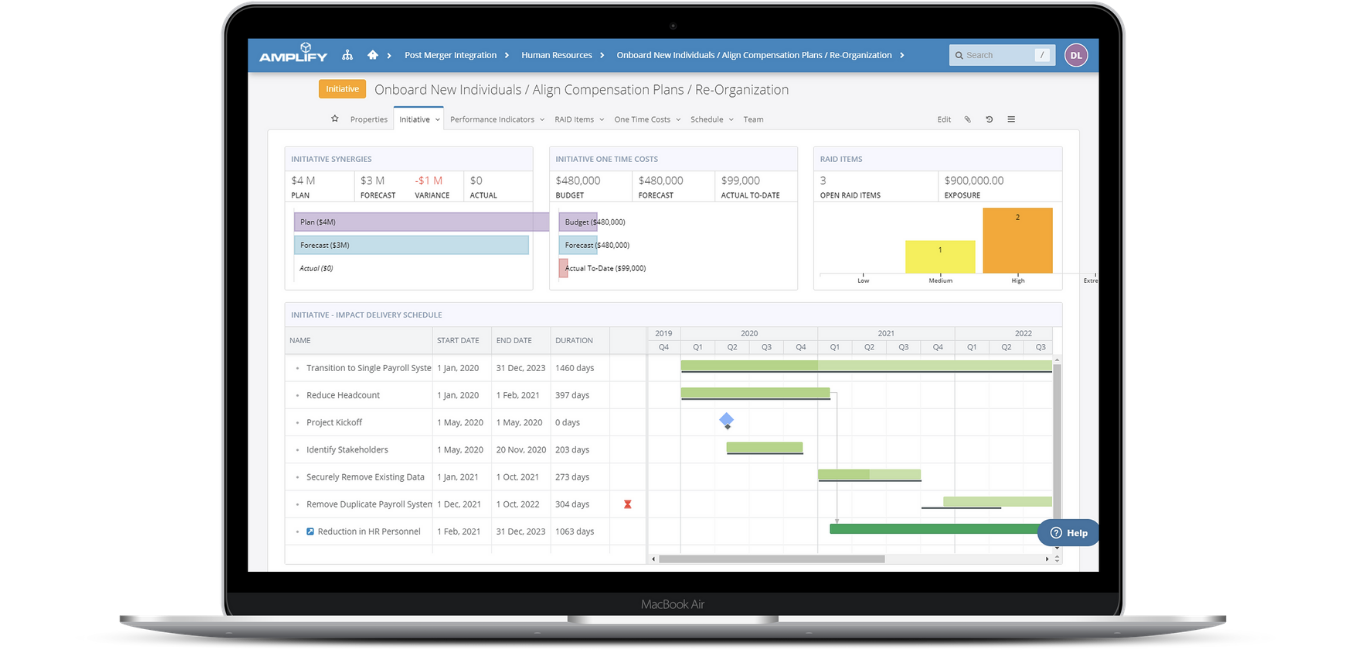1350x650 pixels.
Task: Click the slash shortcut key badge
Action: 1042,55
